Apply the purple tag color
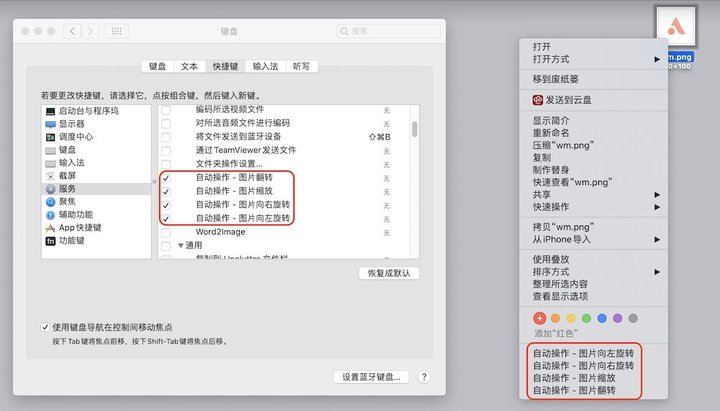 tap(618, 318)
